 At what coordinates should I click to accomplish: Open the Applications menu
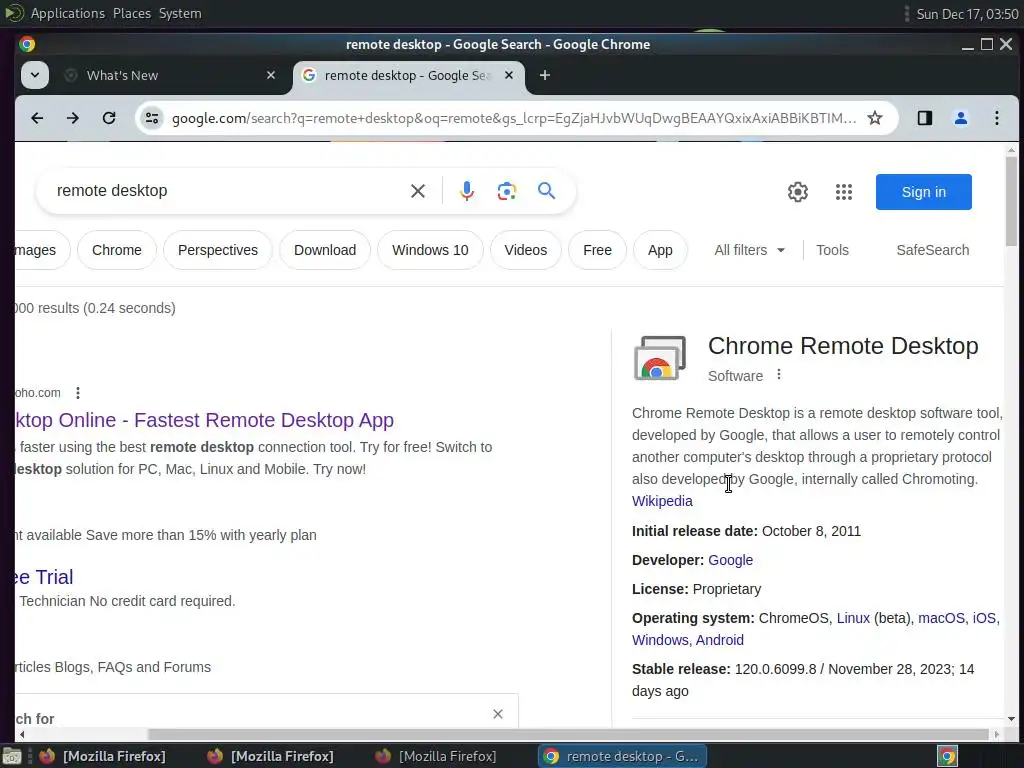coord(67,14)
